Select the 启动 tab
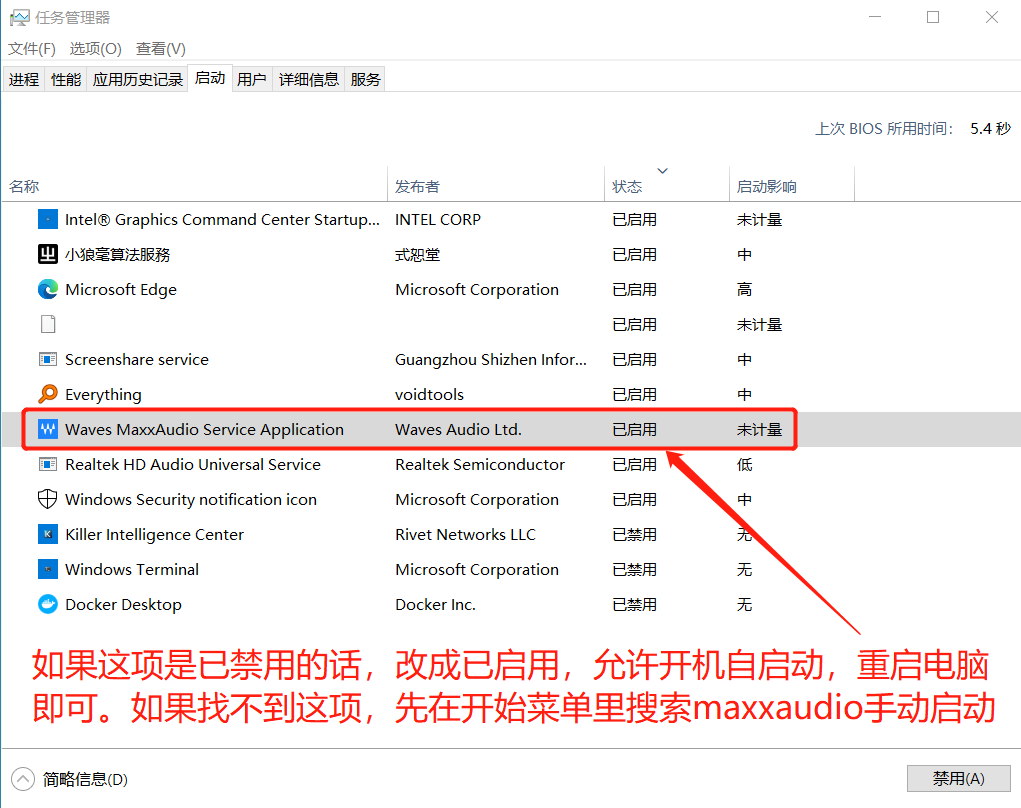 click(x=210, y=78)
